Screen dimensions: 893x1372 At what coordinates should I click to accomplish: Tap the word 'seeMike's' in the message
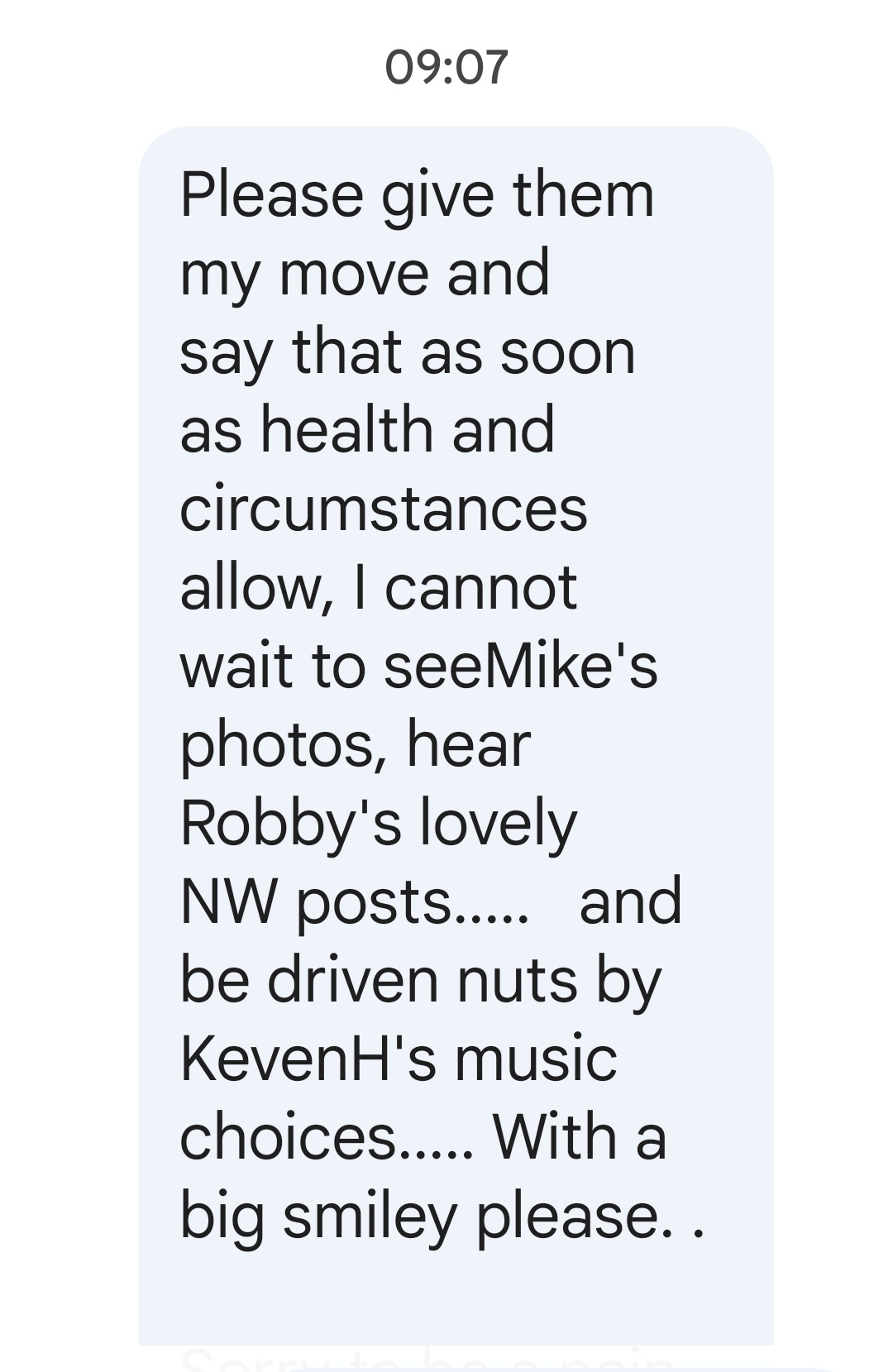521,666
